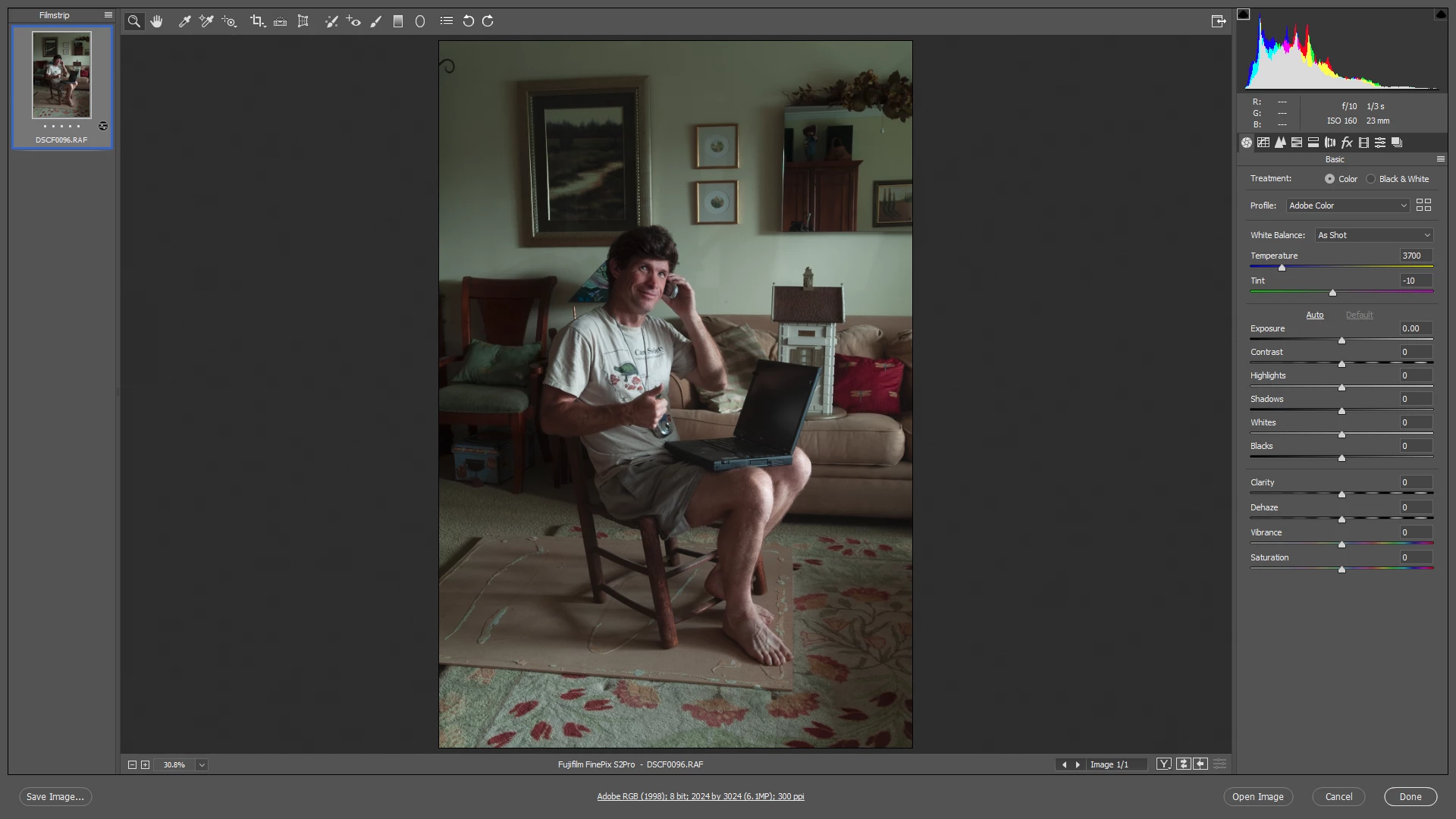Image resolution: width=1456 pixels, height=819 pixels.
Task: Switch to the Tone Curve tab
Action: pyautogui.click(x=1263, y=143)
